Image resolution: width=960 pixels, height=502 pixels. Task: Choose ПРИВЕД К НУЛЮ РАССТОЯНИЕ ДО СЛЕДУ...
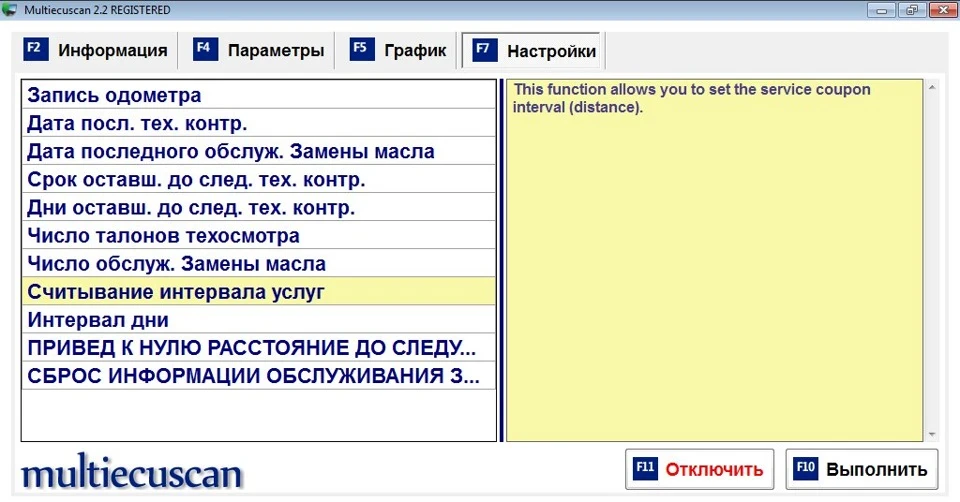coord(258,348)
